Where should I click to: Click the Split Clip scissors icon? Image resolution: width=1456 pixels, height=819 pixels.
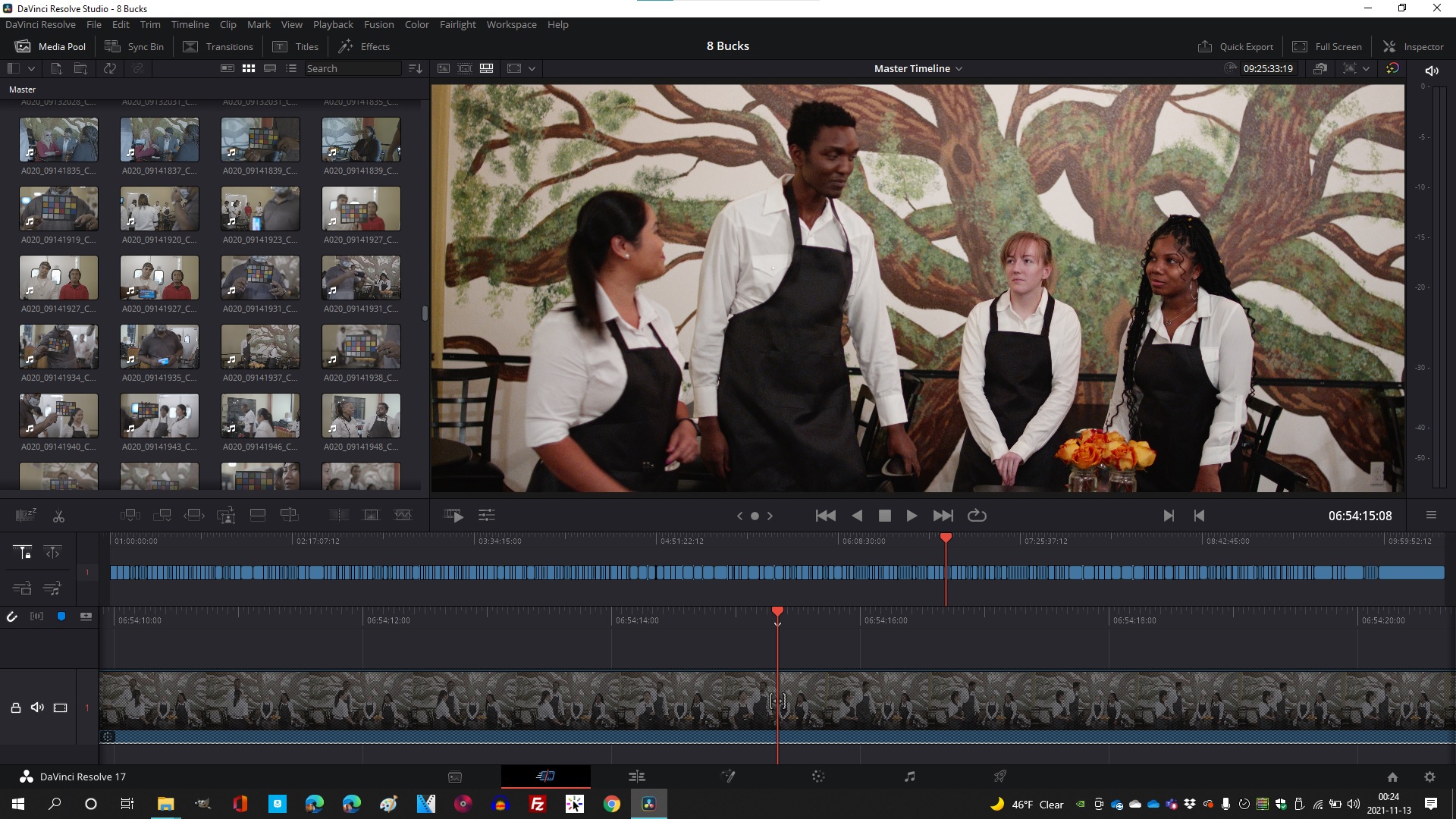tap(58, 516)
